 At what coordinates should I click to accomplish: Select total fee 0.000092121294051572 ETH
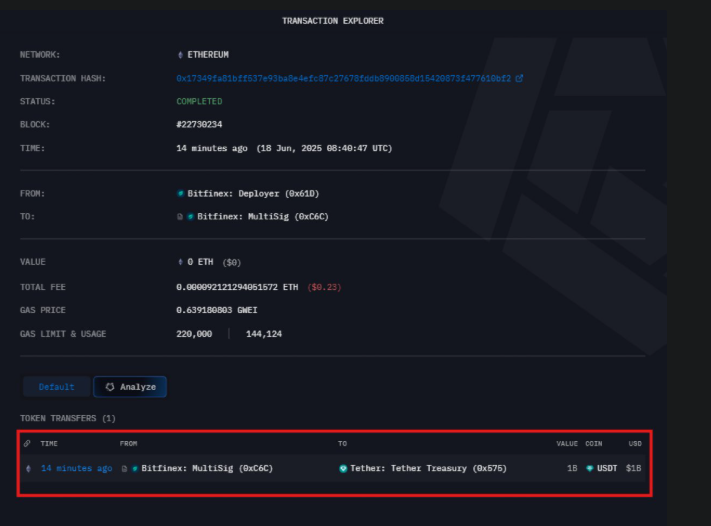pyautogui.click(x=237, y=287)
